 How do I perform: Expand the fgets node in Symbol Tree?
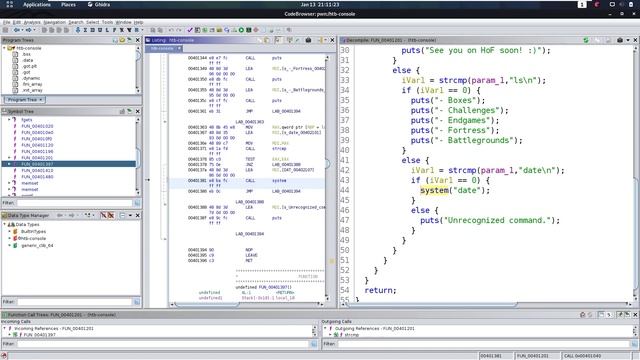pos(9,120)
